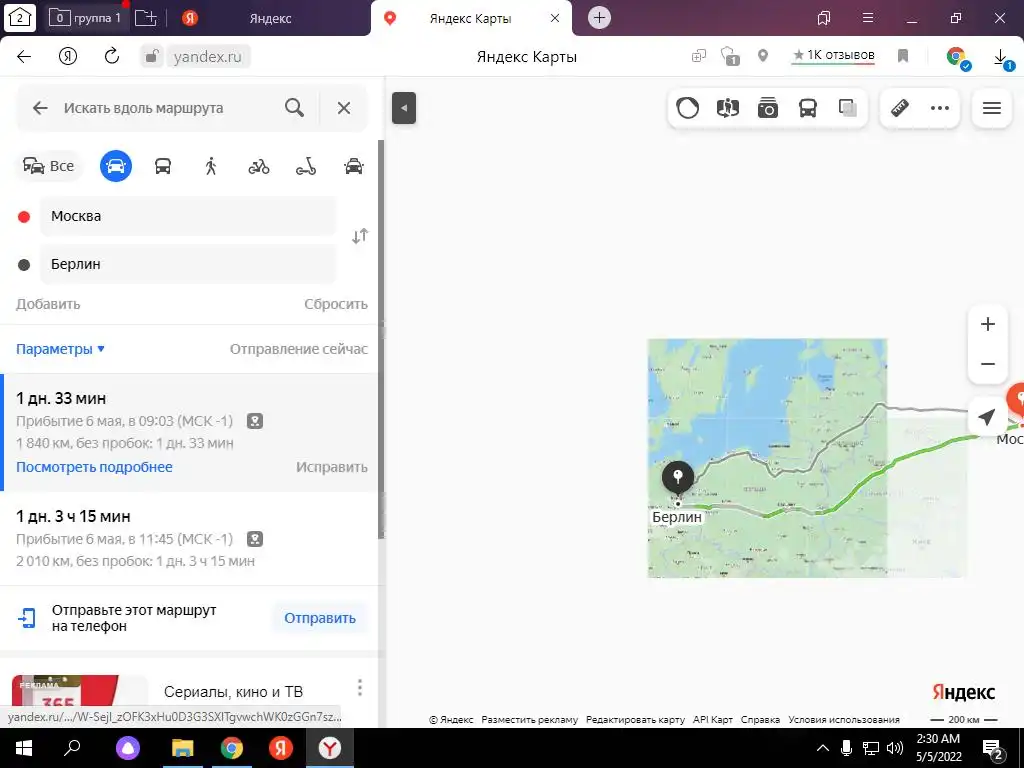Select the 1 дн. 3 ч 15 мин route
Image resolution: width=1024 pixels, height=768 pixels.
(189, 538)
